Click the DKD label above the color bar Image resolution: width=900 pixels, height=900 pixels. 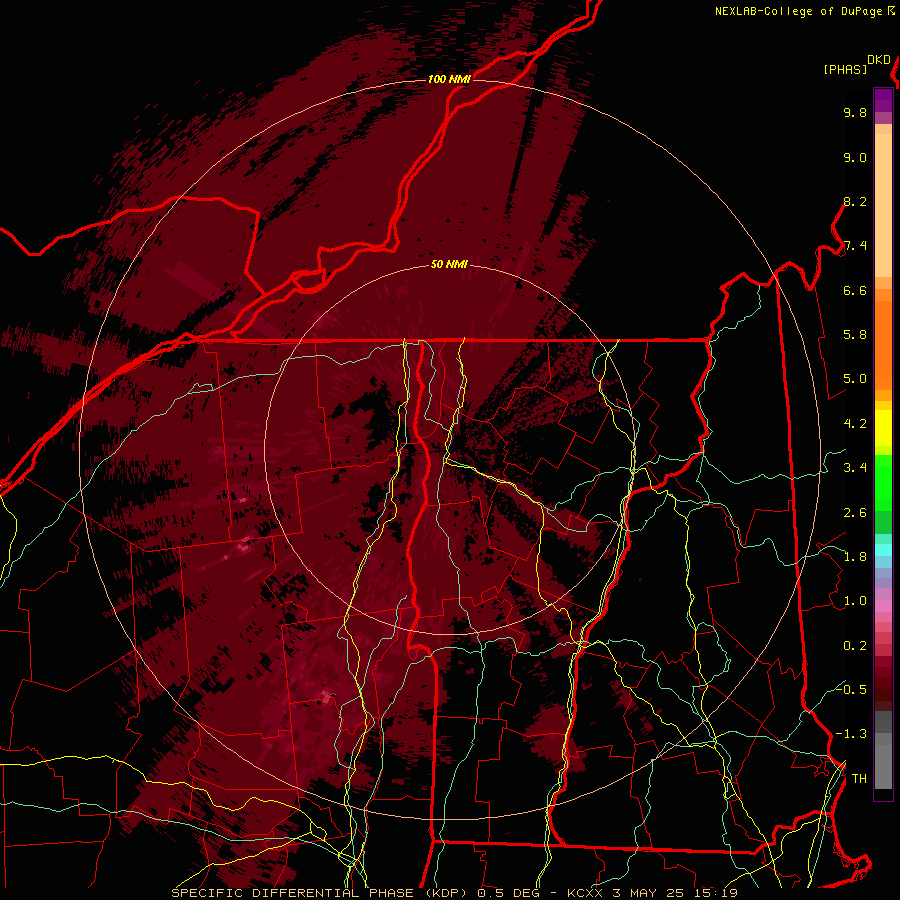click(879, 60)
